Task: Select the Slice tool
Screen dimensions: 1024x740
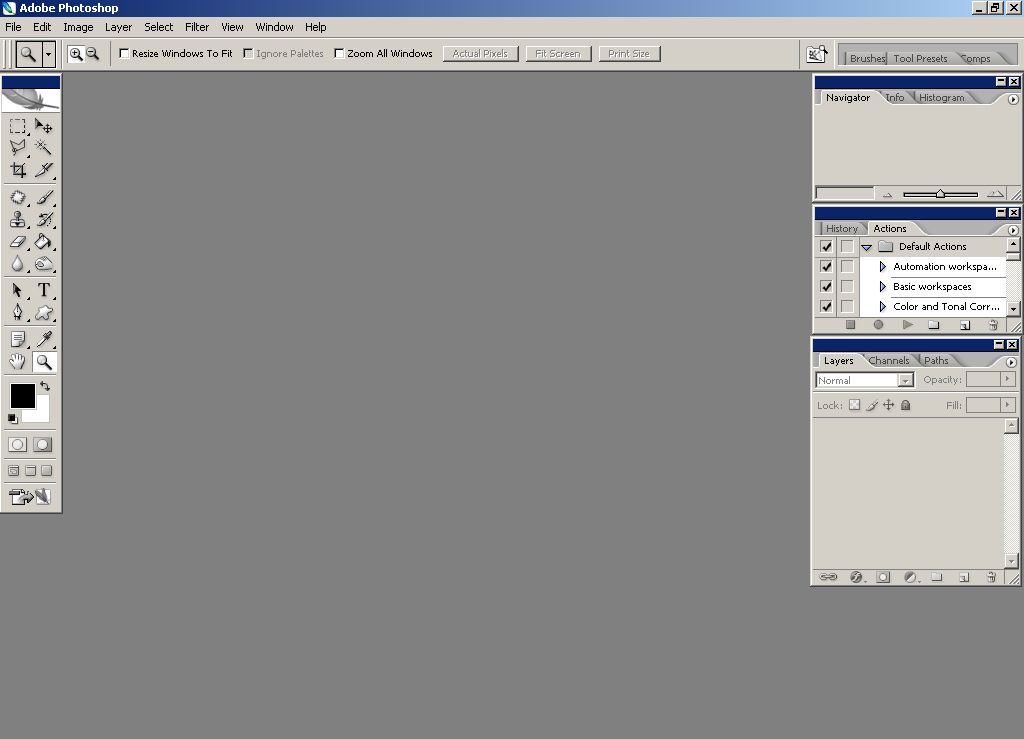Action: [x=43, y=170]
